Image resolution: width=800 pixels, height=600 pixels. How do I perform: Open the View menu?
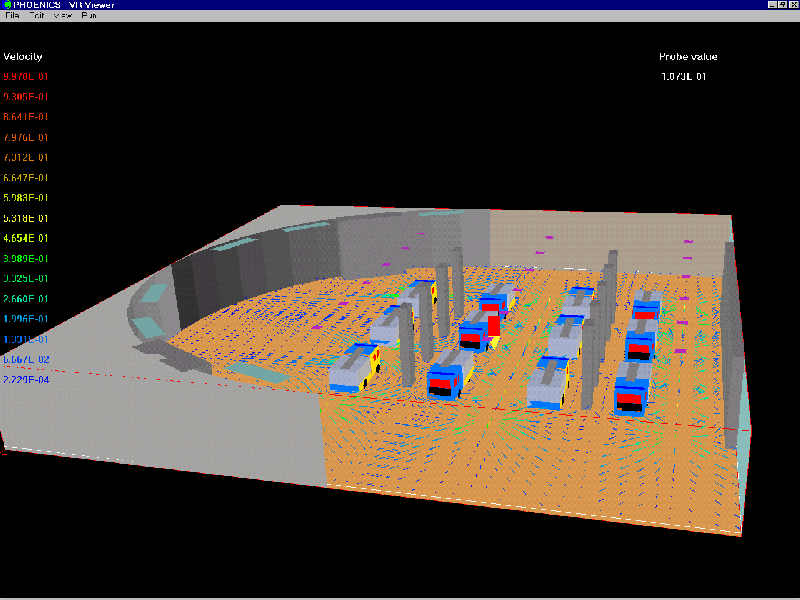[x=63, y=16]
